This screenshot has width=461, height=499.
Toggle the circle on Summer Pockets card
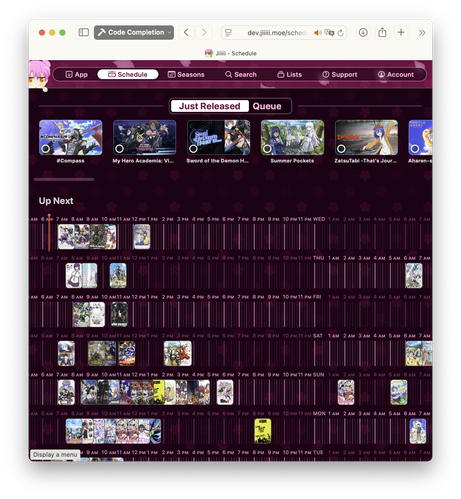tap(267, 149)
